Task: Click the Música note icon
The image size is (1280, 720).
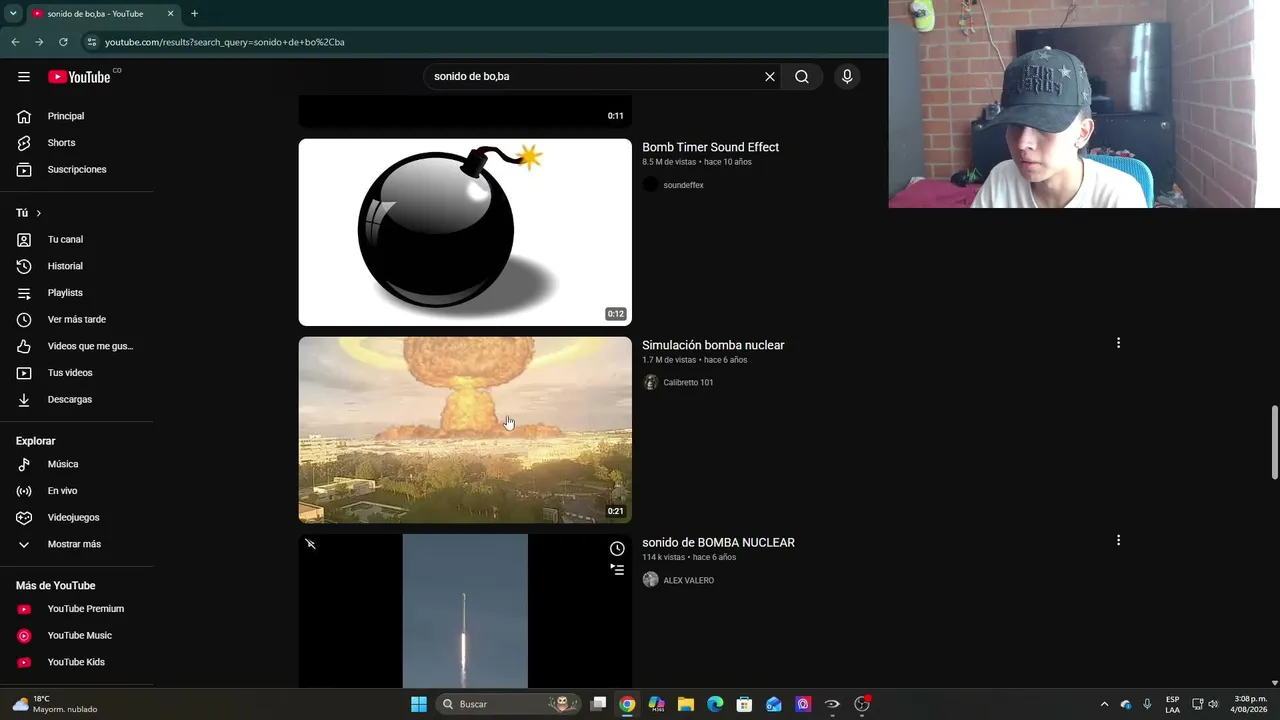Action: coord(24,464)
